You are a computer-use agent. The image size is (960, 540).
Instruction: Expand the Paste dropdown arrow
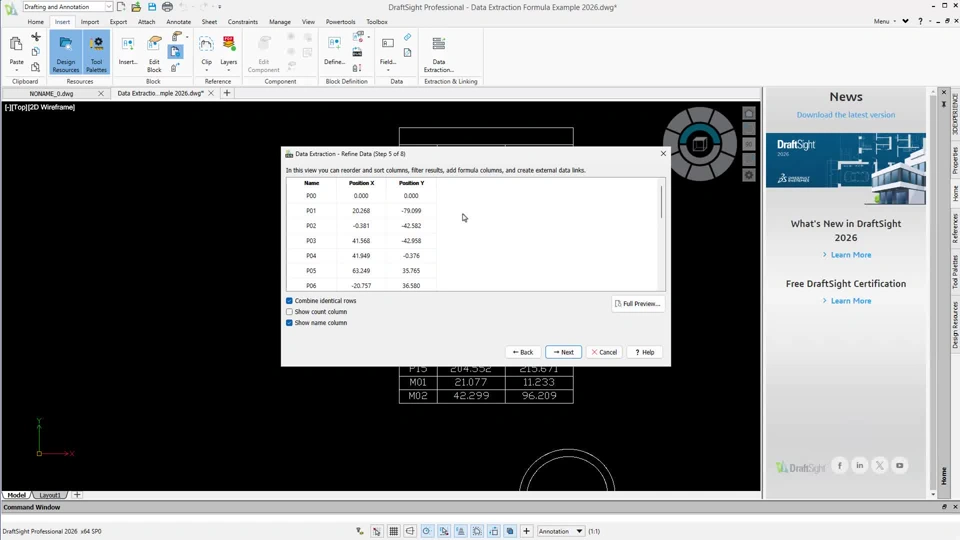pos(17,70)
